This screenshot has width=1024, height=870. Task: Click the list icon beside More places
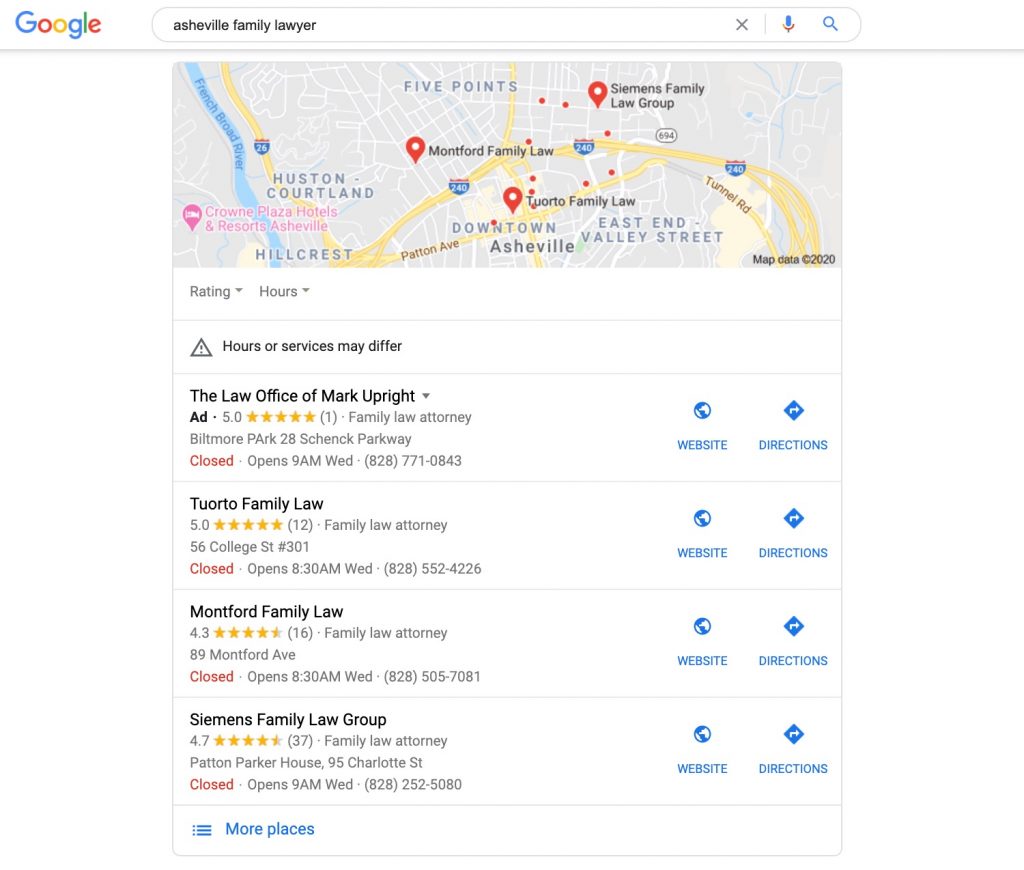pos(202,830)
